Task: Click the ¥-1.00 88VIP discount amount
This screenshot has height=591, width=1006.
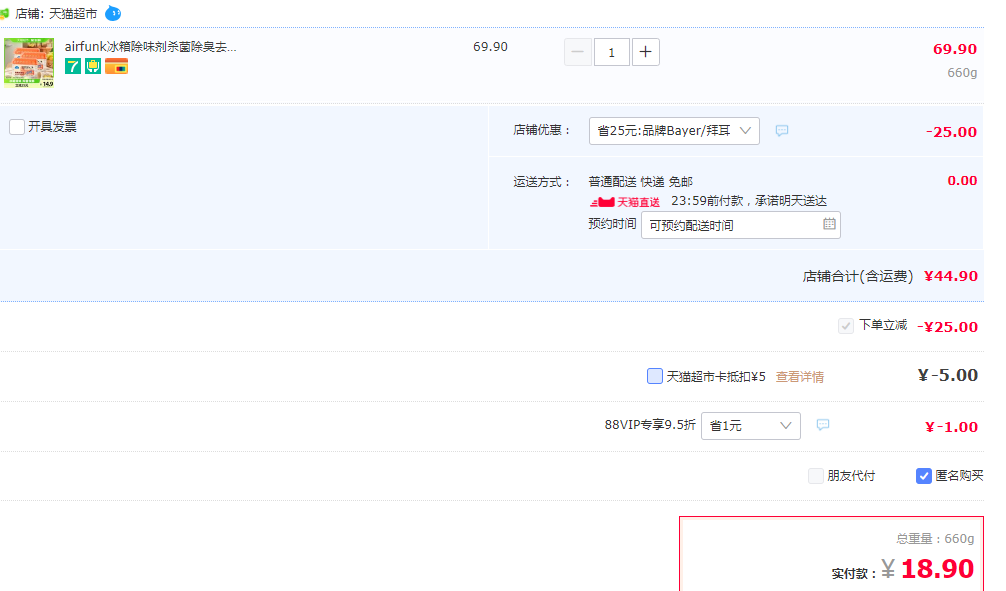Action: (951, 427)
